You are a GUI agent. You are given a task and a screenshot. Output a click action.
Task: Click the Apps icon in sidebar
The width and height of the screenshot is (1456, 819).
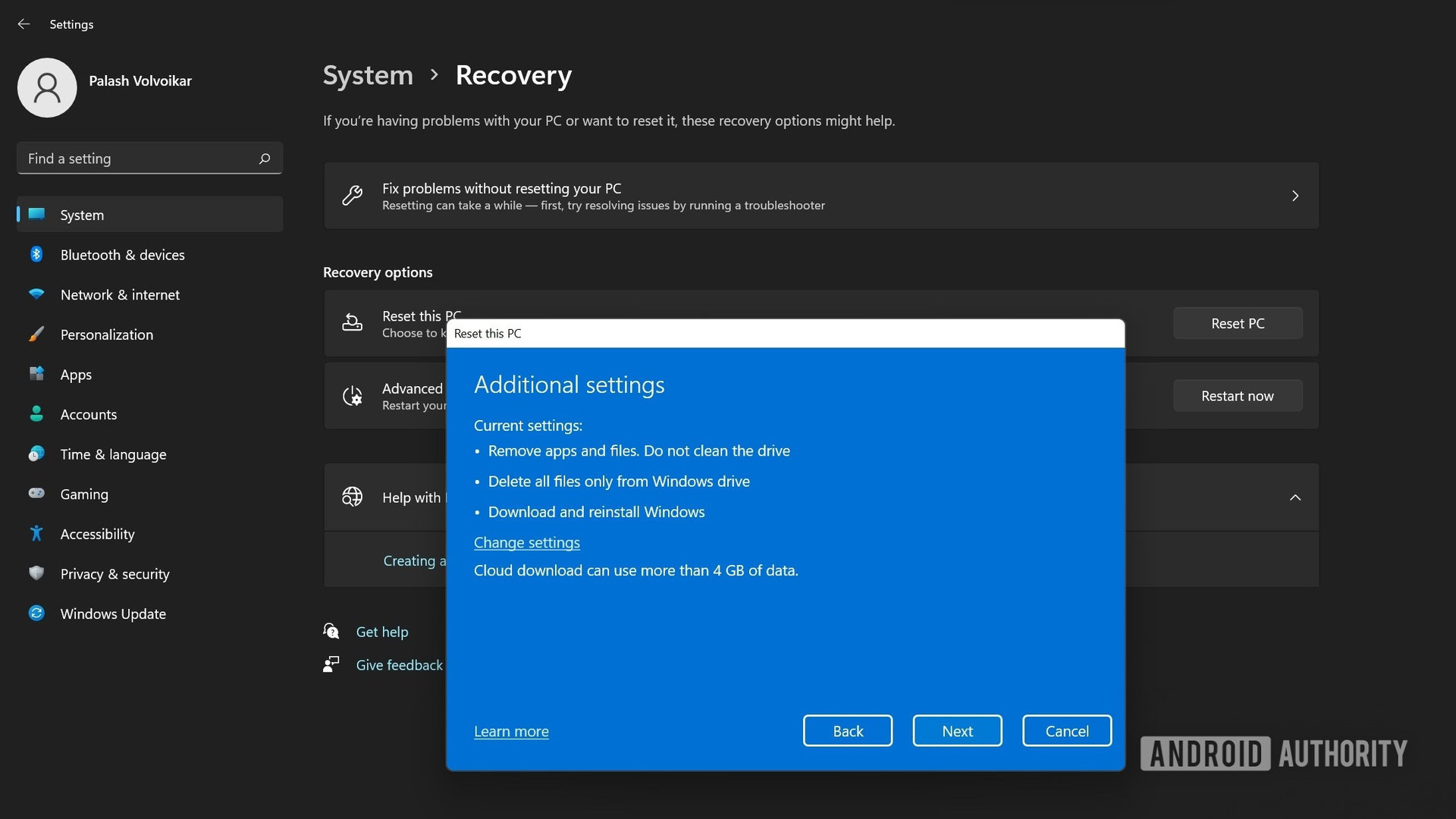tap(36, 374)
